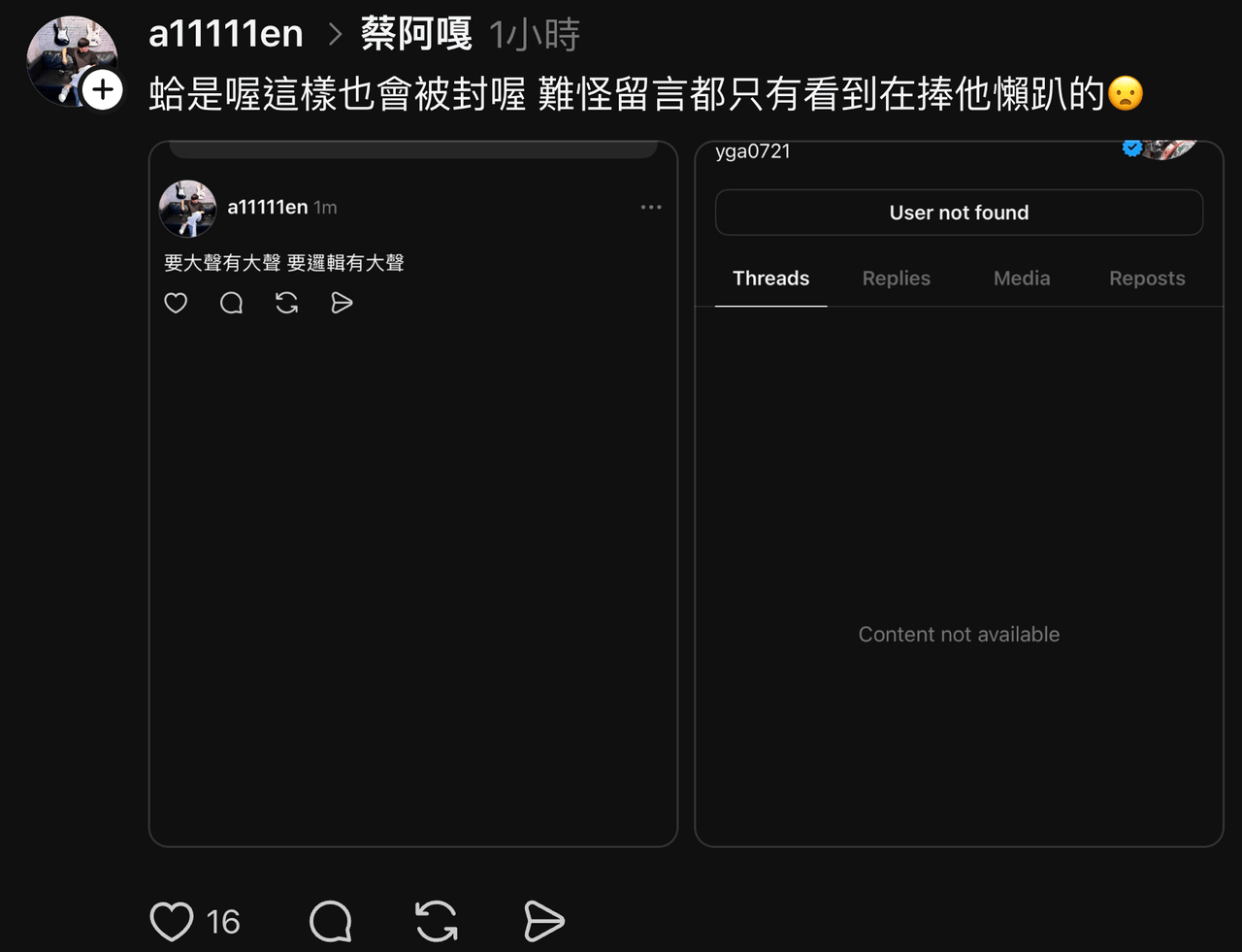This screenshot has width=1242, height=952.
Task: Comment on the embedded 要大聲有大聲 post
Action: coord(231,303)
